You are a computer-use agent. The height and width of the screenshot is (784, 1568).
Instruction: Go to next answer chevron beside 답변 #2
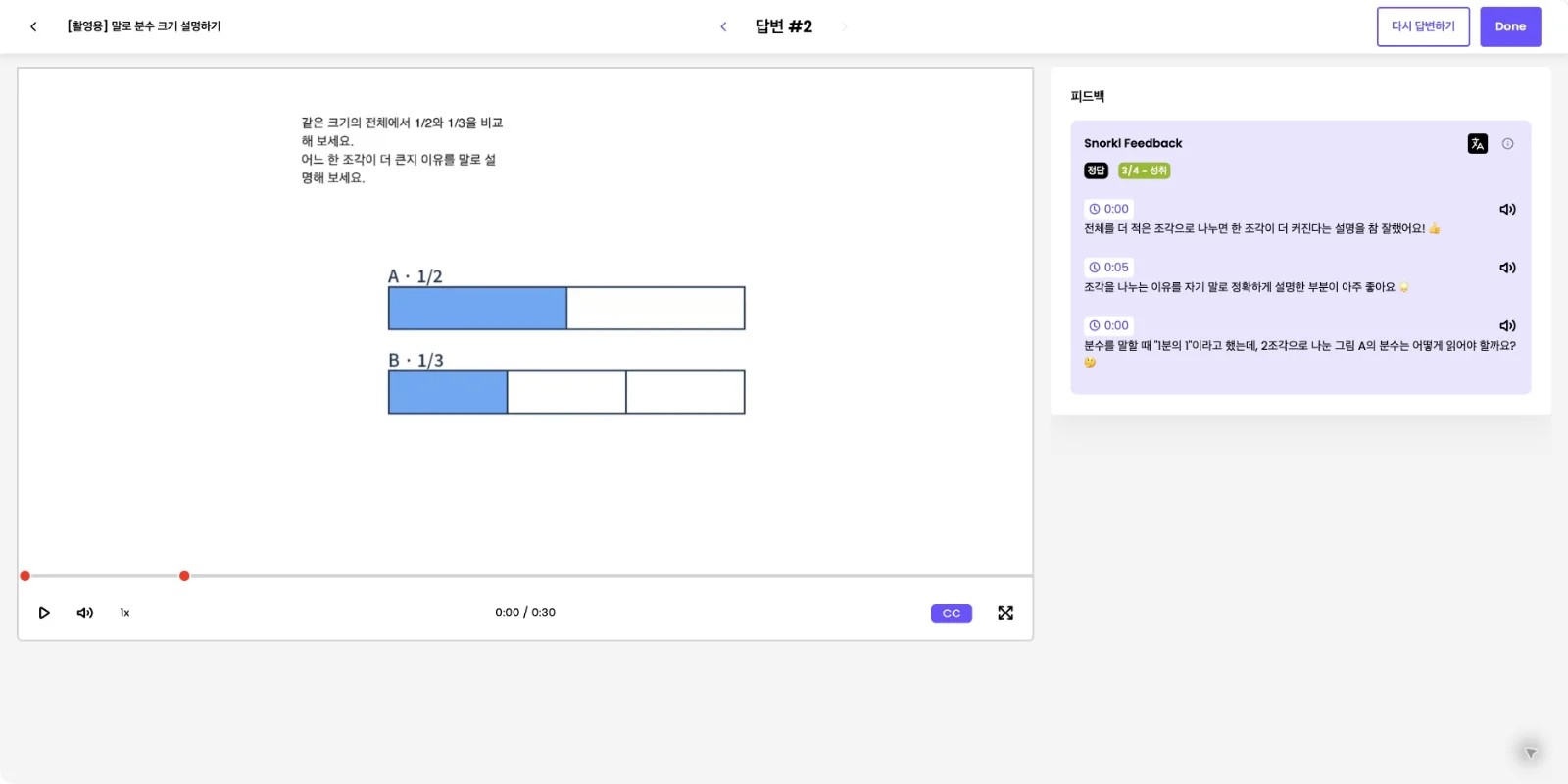[844, 26]
